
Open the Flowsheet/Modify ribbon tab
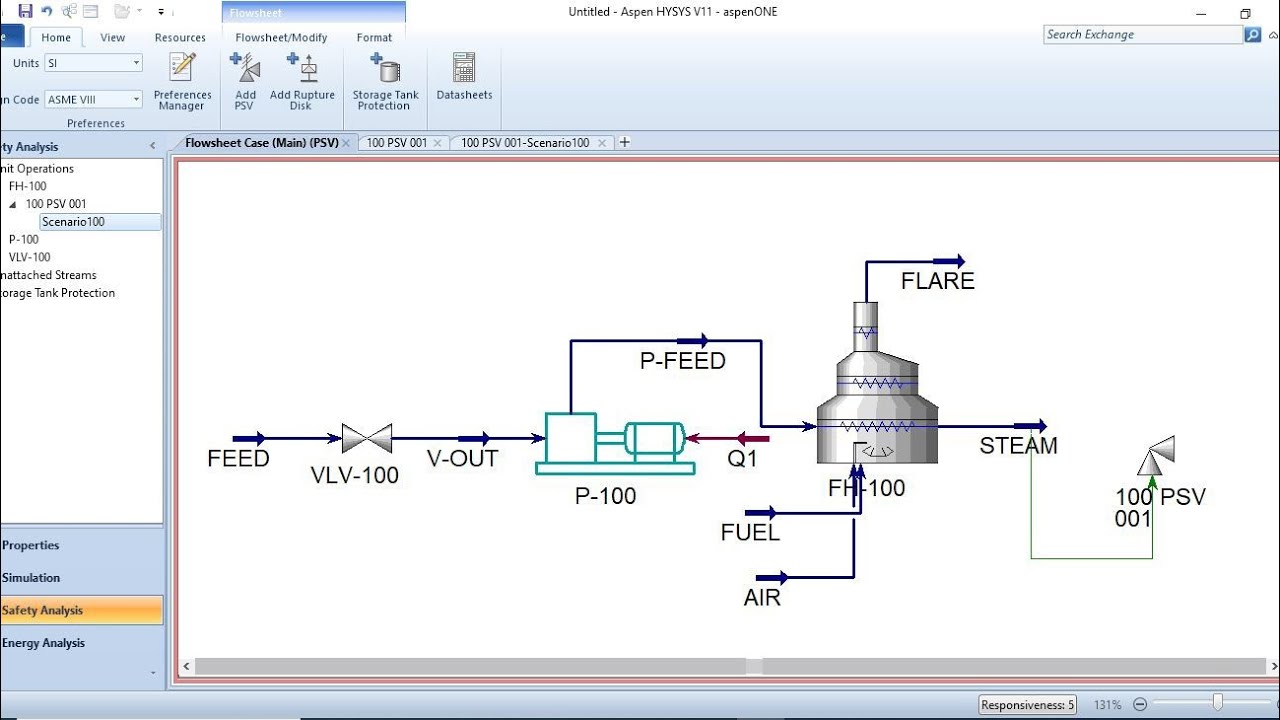coord(281,37)
